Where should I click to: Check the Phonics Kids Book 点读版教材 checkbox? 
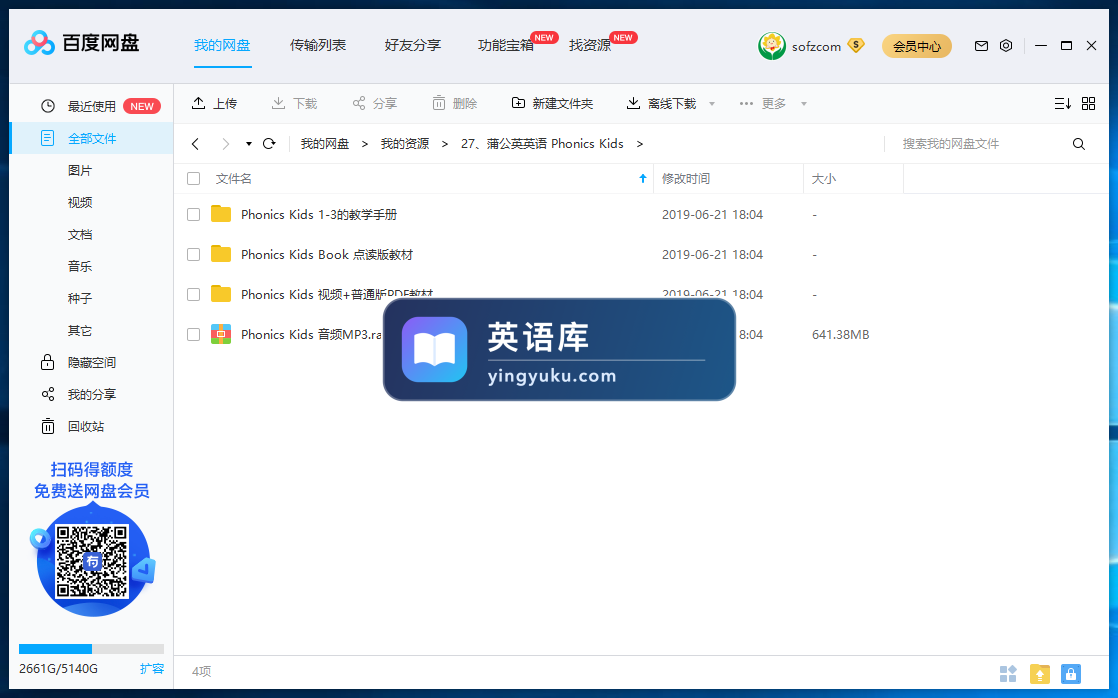tap(193, 254)
